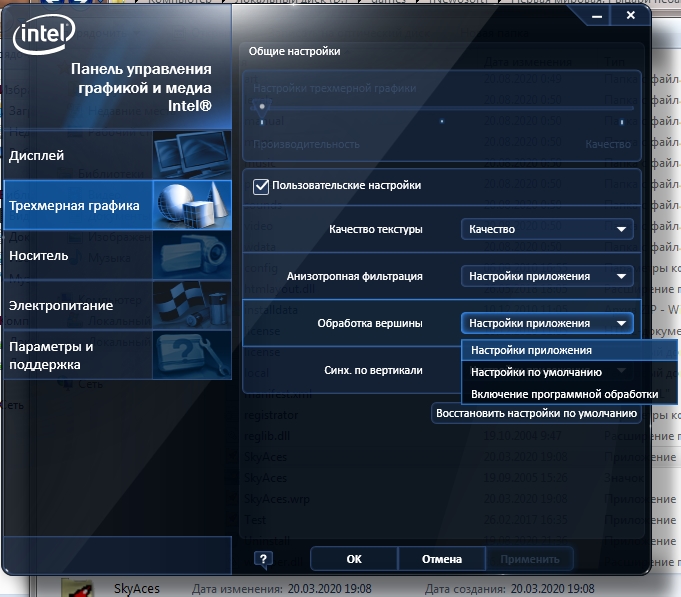Click the slider Качество end tick
This screenshot has width=681, height=597.
622,122
